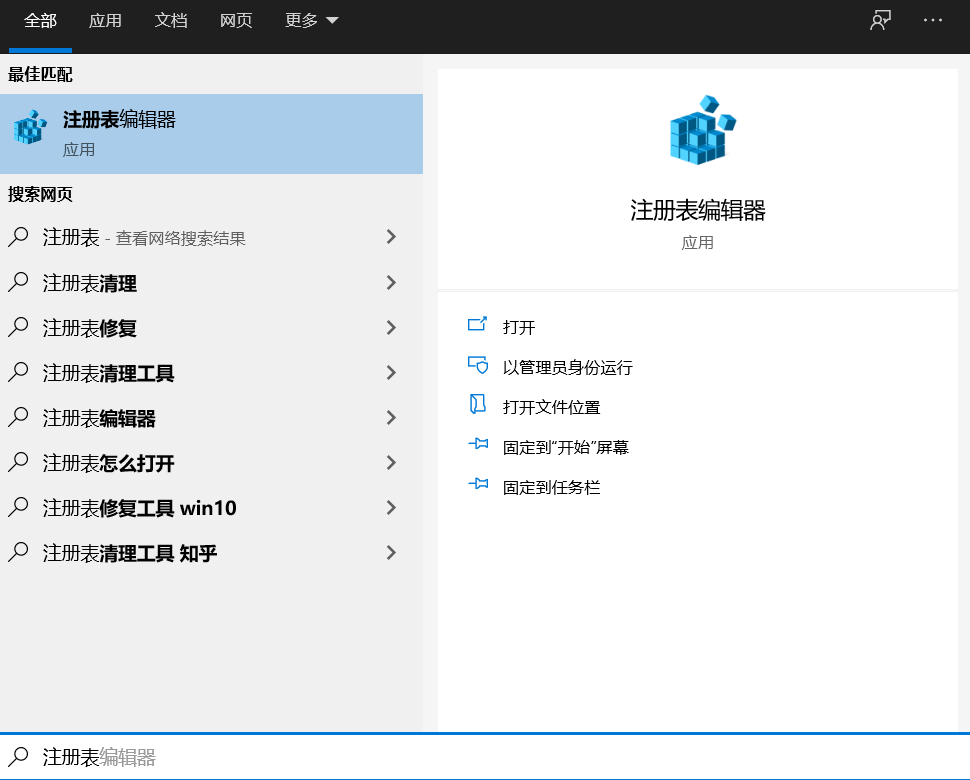Switch to the 文档 tab
The height and width of the screenshot is (780, 970).
pos(171,21)
